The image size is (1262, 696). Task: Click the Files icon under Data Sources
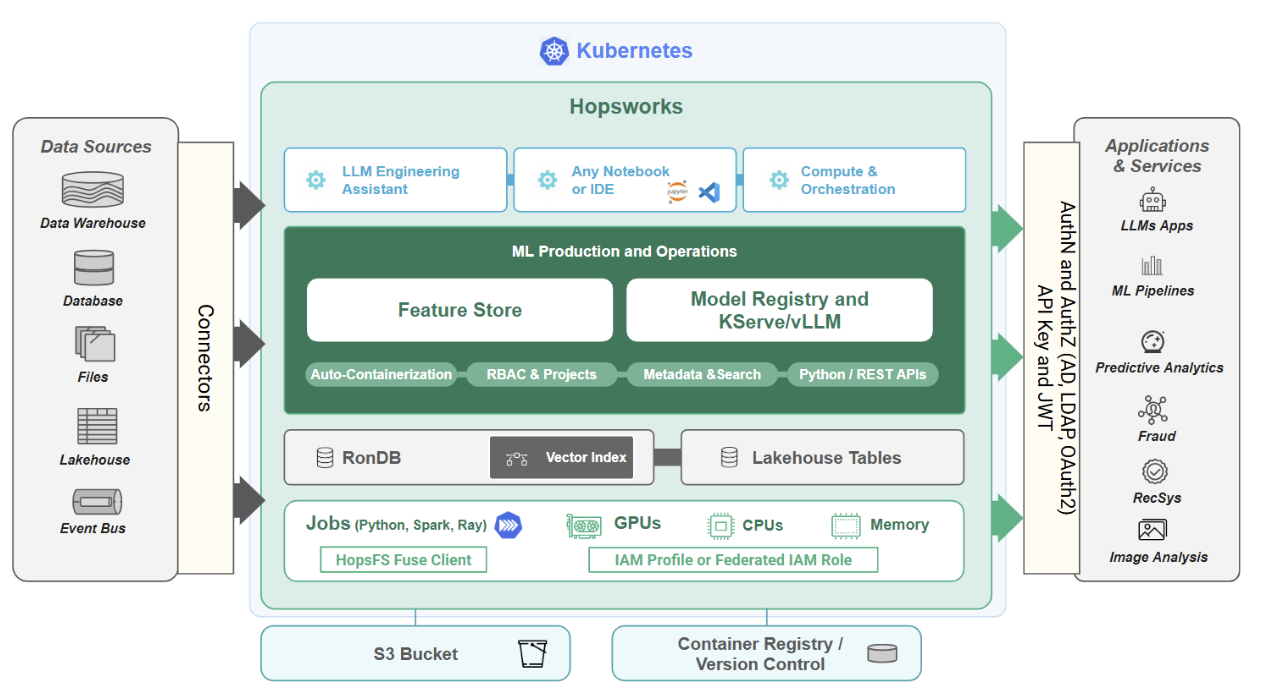(x=94, y=344)
